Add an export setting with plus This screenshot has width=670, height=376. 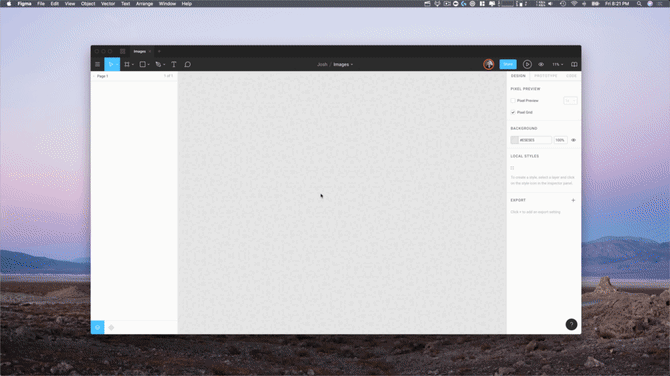[573, 200]
